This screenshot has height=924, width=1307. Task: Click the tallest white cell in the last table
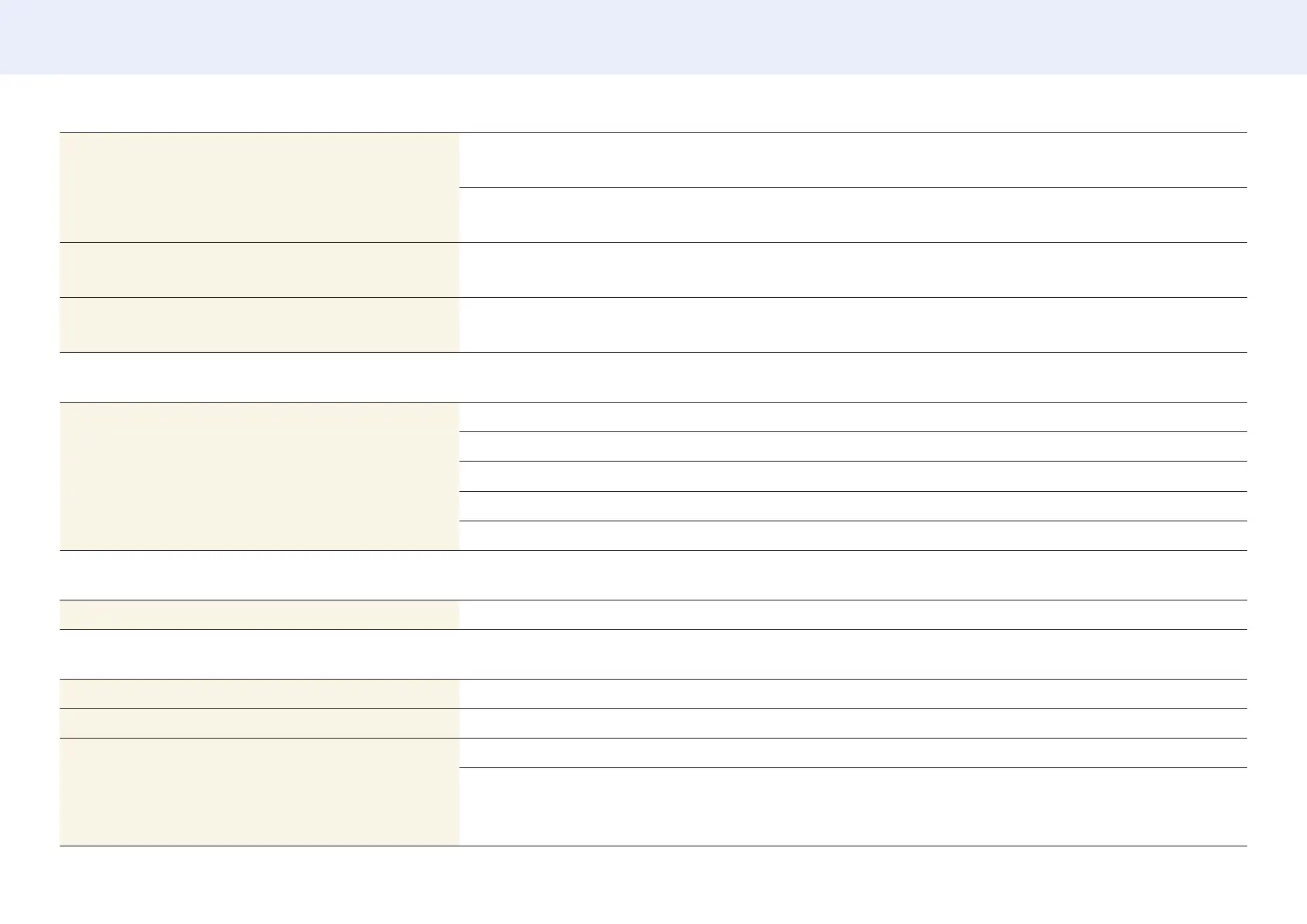tap(852, 807)
